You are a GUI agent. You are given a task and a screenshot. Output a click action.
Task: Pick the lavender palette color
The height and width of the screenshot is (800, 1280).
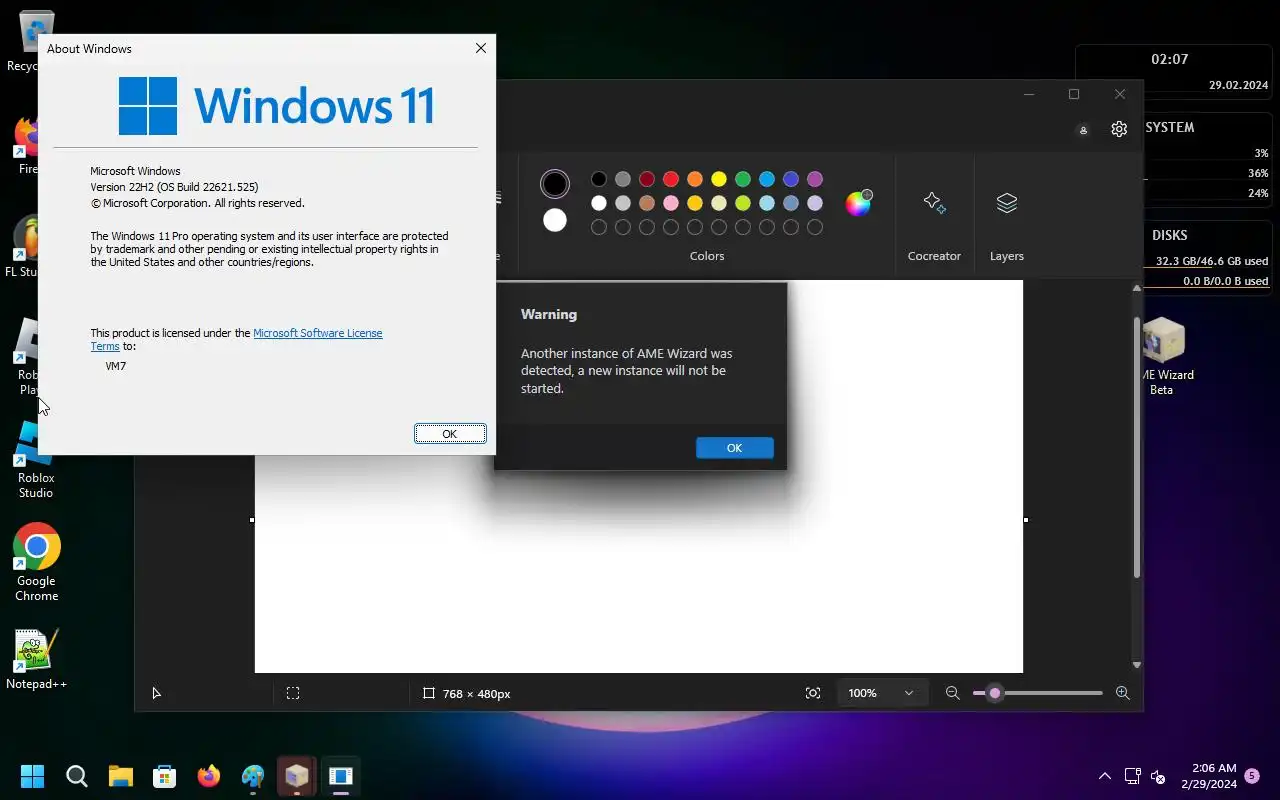(815, 203)
